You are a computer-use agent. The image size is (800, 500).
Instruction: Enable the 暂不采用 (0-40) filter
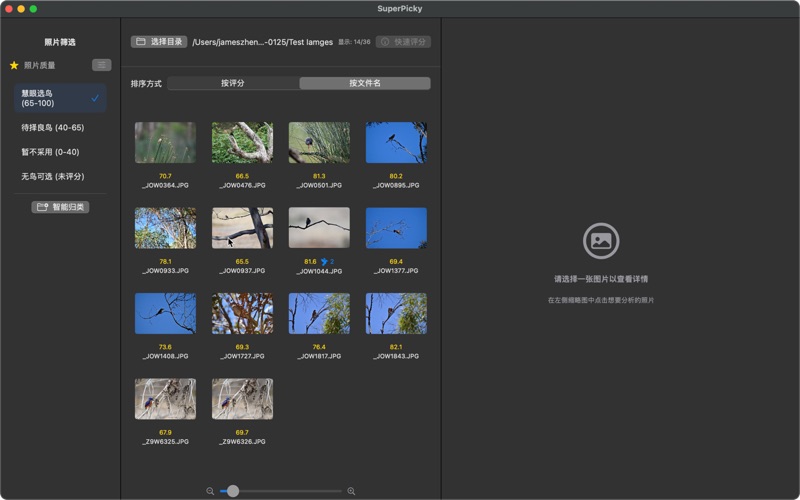pyautogui.click(x=50, y=152)
